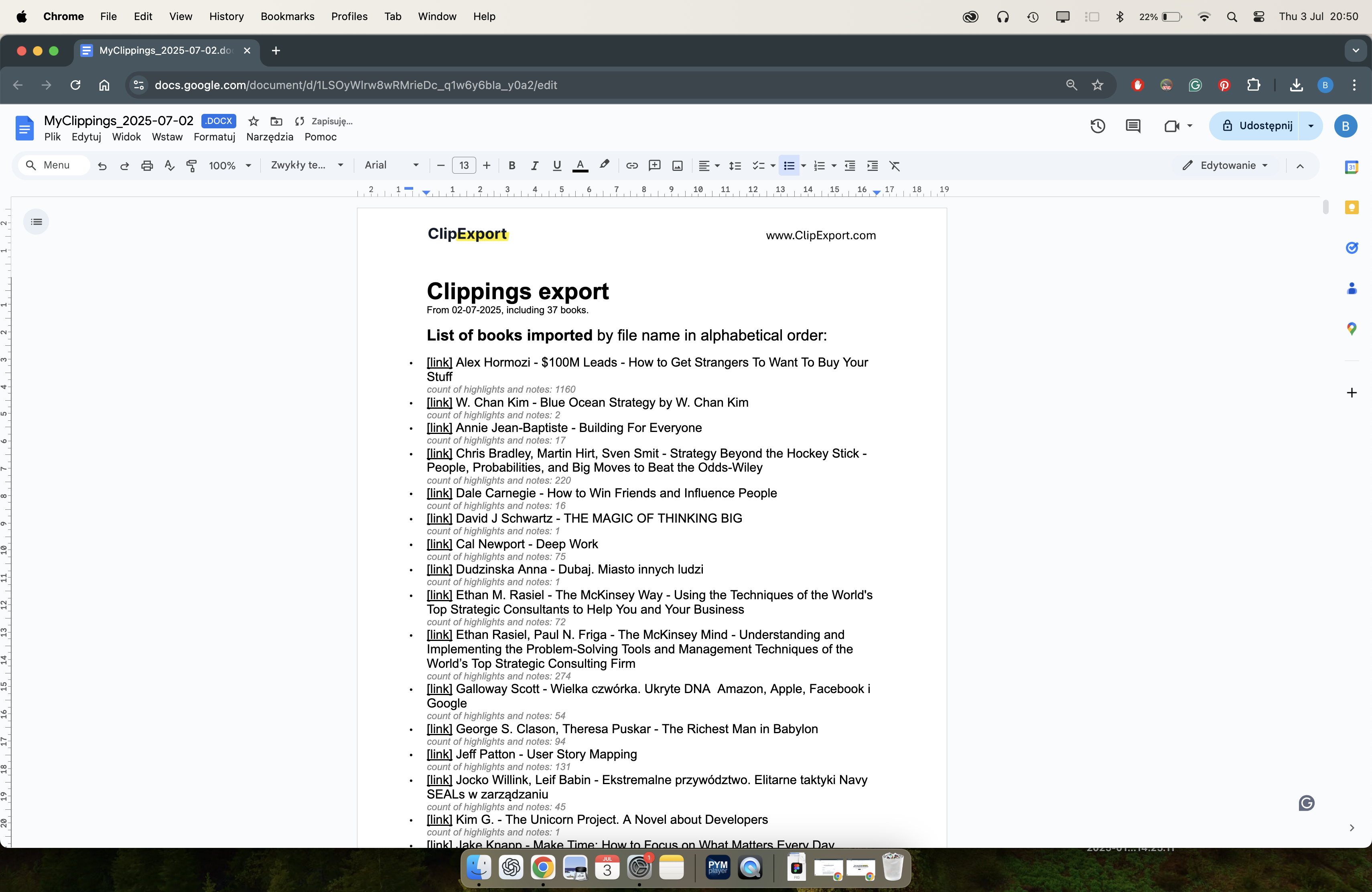Run spelling and grammar check icon
Image resolution: width=1372 pixels, height=892 pixels.
pos(169,166)
